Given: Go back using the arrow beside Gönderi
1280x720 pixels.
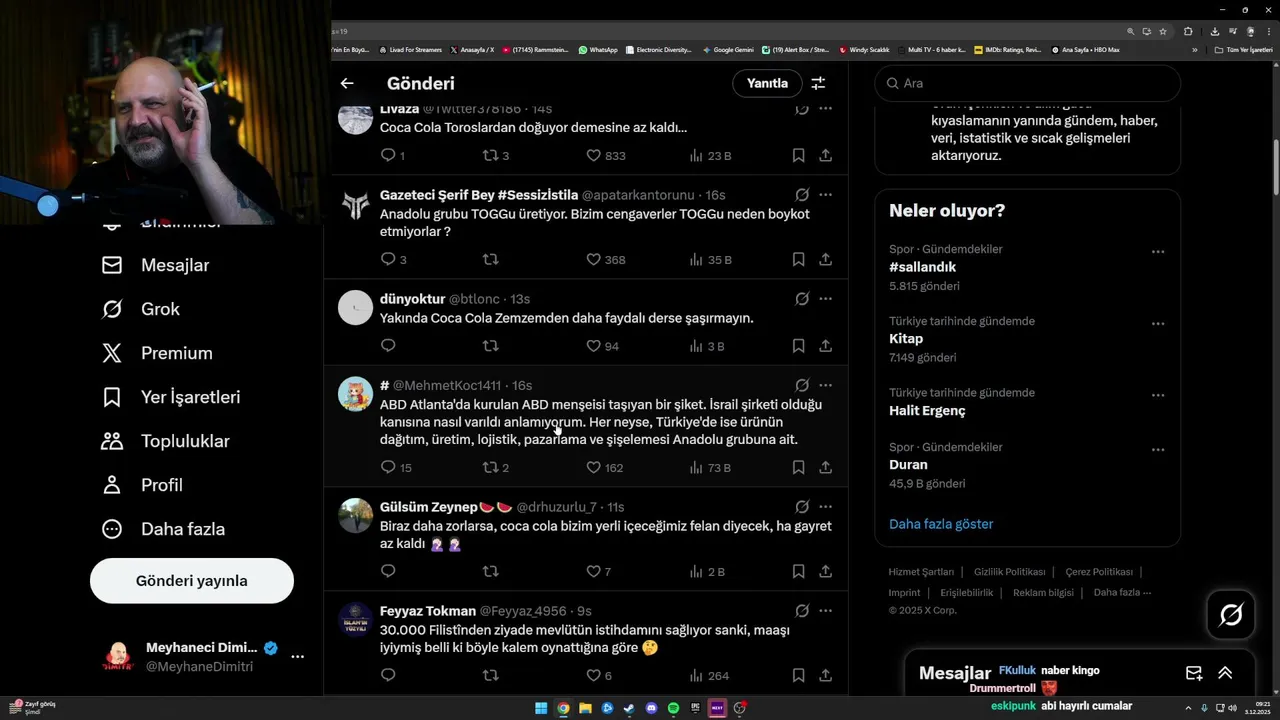Looking at the screenshot, I should (x=347, y=83).
